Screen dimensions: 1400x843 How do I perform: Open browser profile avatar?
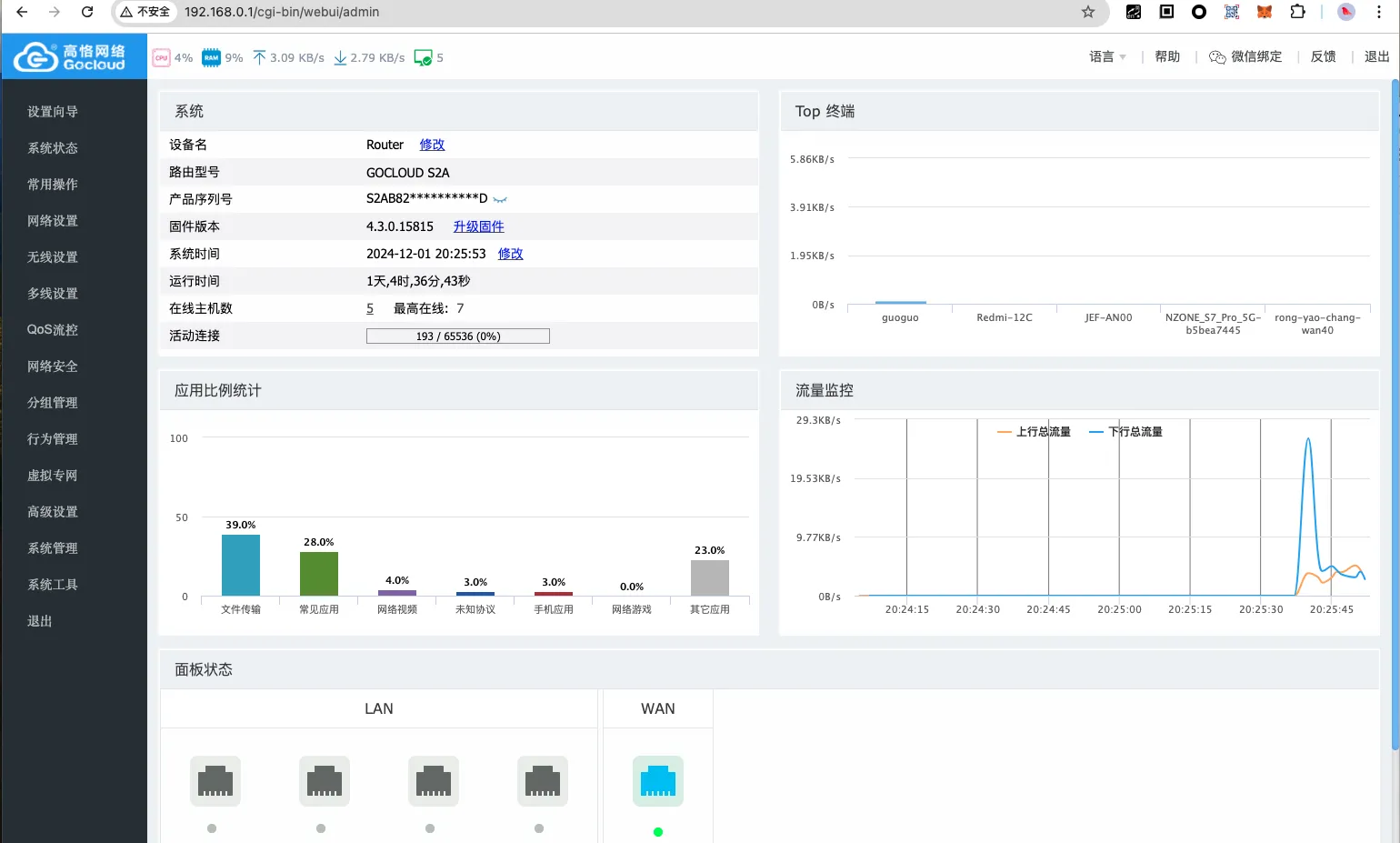pos(1346,12)
